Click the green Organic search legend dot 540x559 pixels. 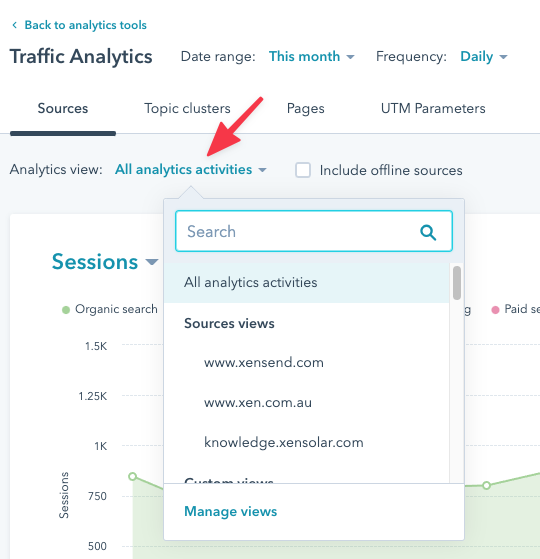pyautogui.click(x=66, y=310)
